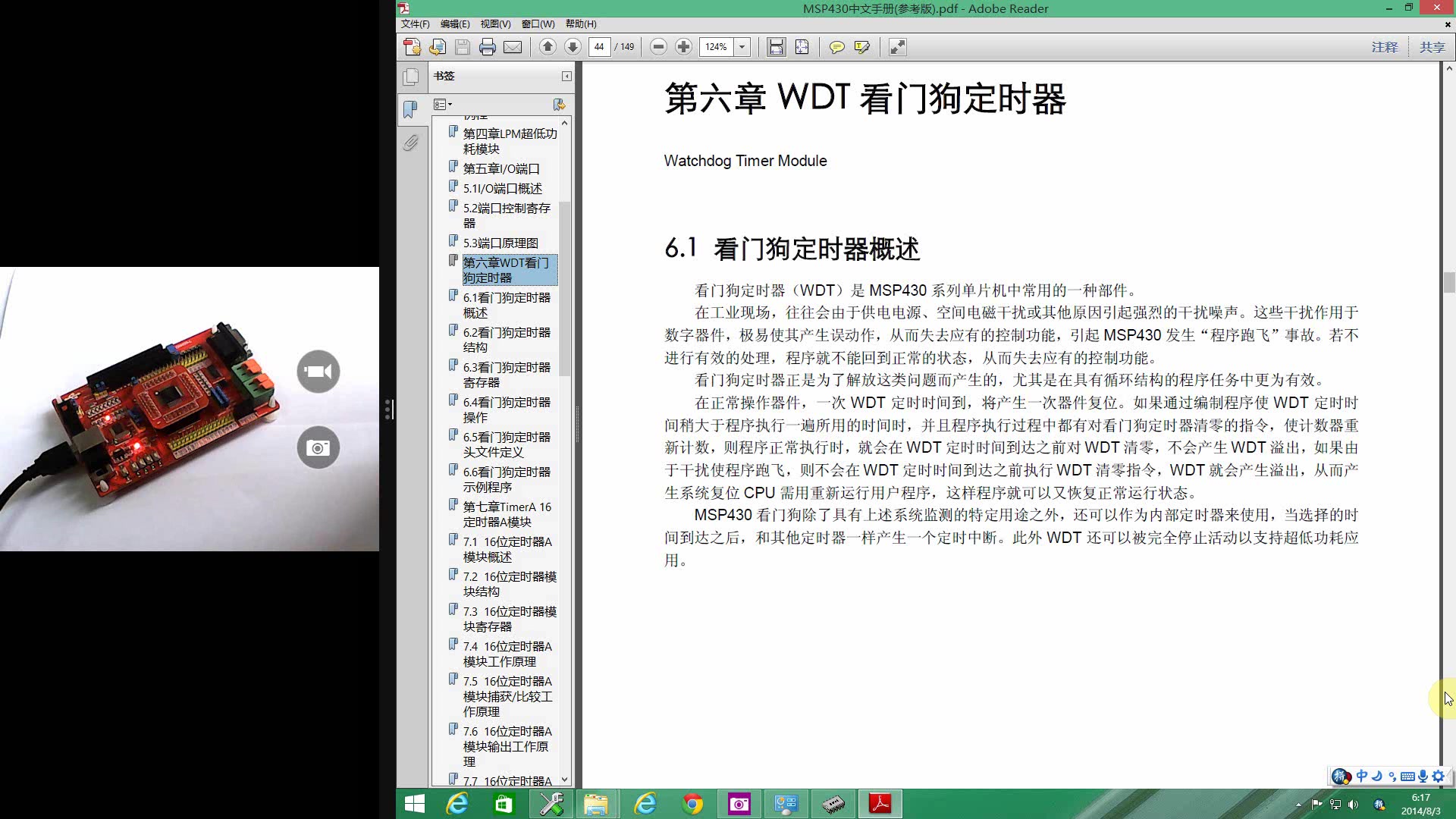Screen dimensions: 1456x819
Task: Click the bookmarks pane scroll down arrow
Action: [564, 780]
